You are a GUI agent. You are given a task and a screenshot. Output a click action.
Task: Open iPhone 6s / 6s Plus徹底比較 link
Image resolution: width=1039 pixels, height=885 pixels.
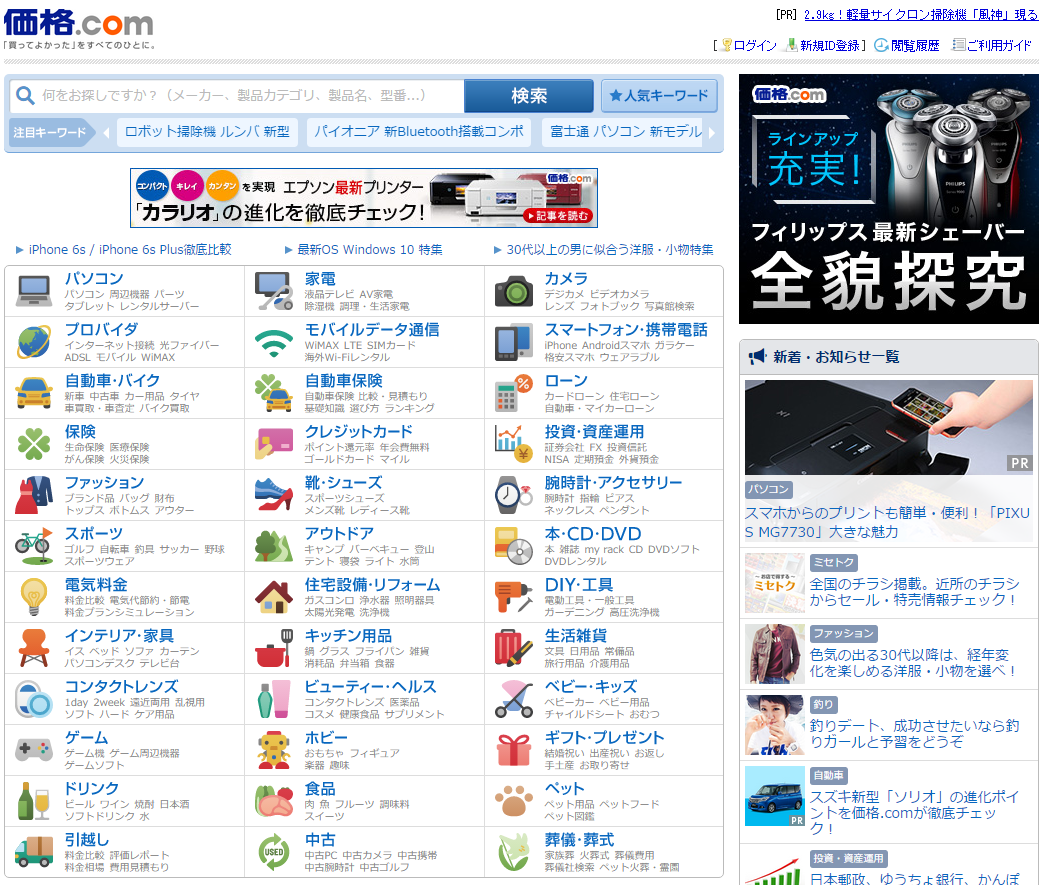pyautogui.click(x=130, y=250)
